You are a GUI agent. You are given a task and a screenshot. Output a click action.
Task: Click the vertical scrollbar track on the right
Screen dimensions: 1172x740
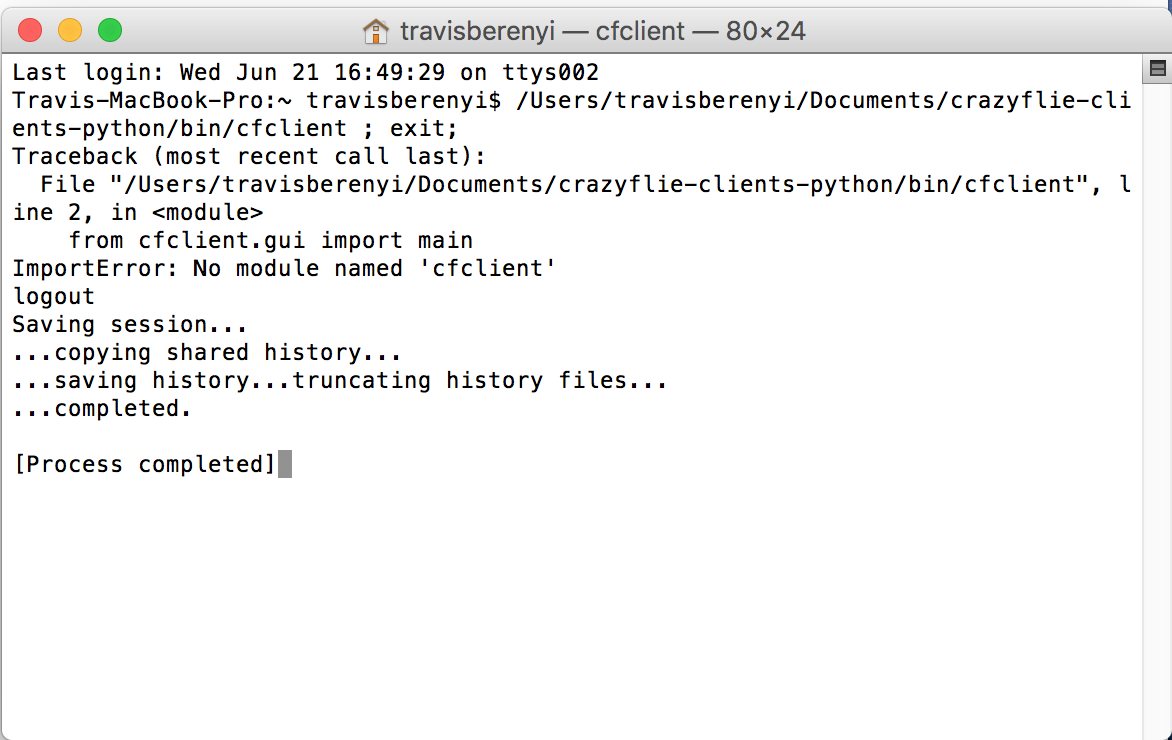pos(1157,400)
